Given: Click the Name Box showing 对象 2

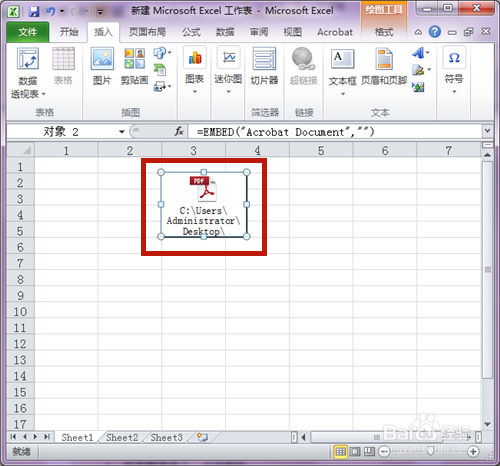Looking at the screenshot, I should click(x=61, y=132).
